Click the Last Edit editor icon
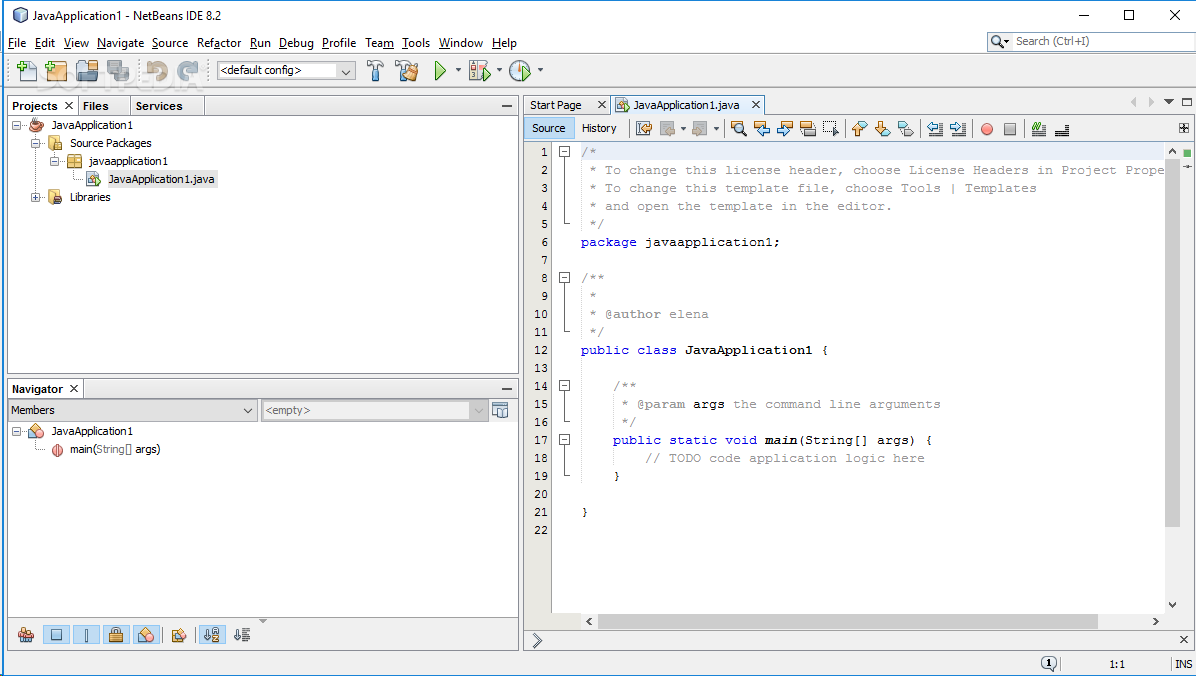Screen dimensions: 1196x676 tap(644, 129)
